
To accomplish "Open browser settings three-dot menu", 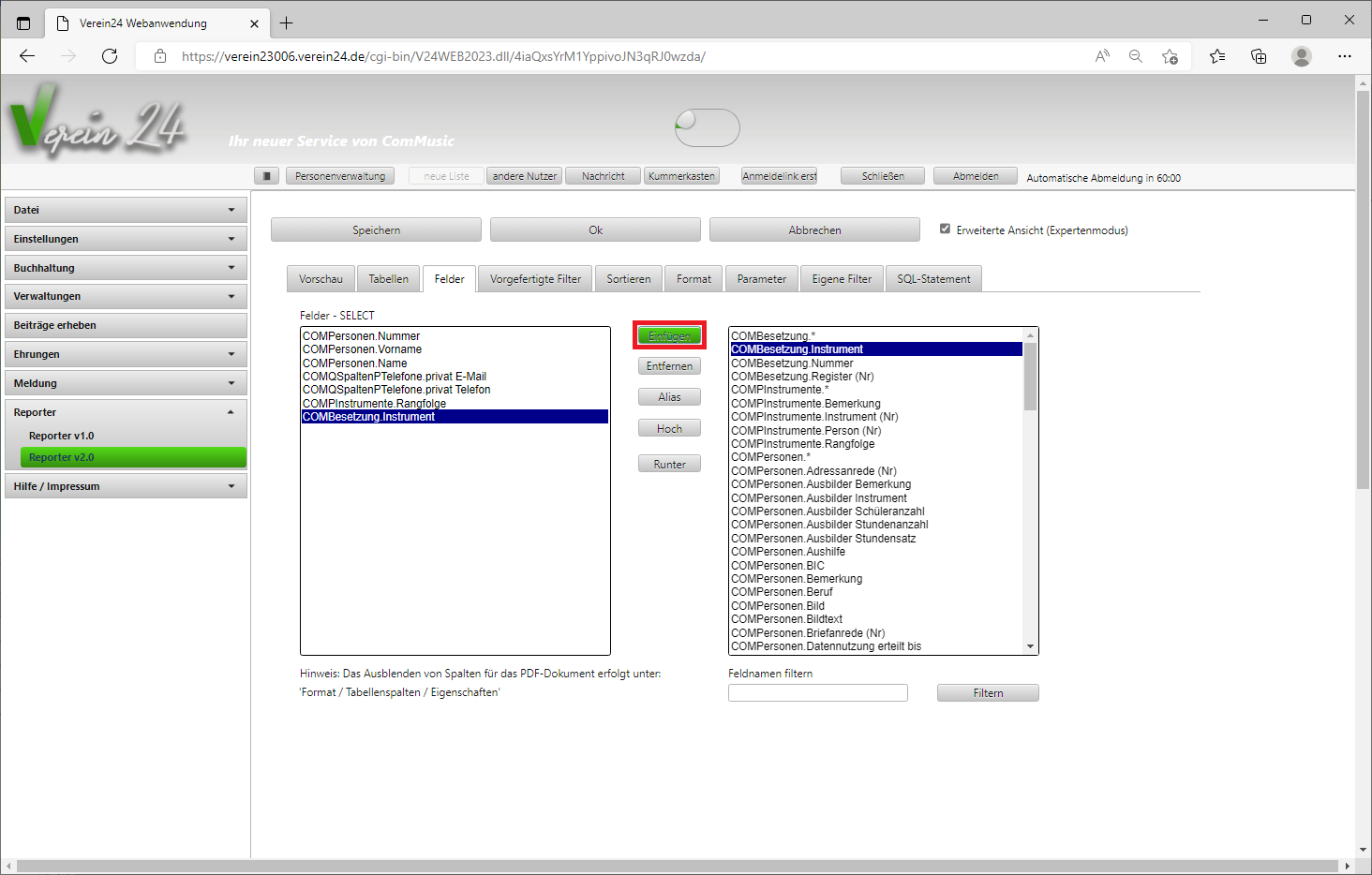I will [x=1344, y=56].
